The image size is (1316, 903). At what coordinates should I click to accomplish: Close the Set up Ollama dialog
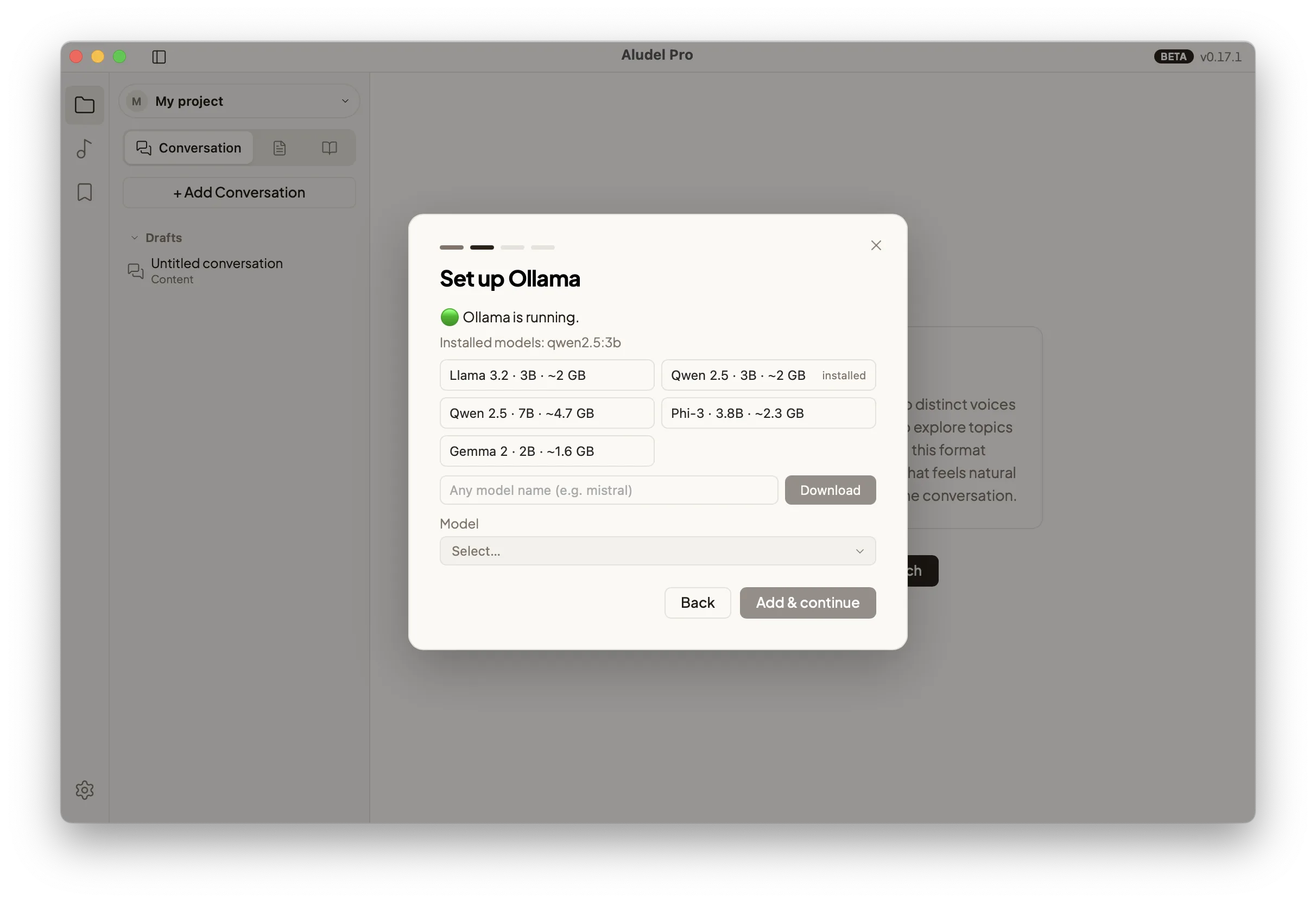876,245
